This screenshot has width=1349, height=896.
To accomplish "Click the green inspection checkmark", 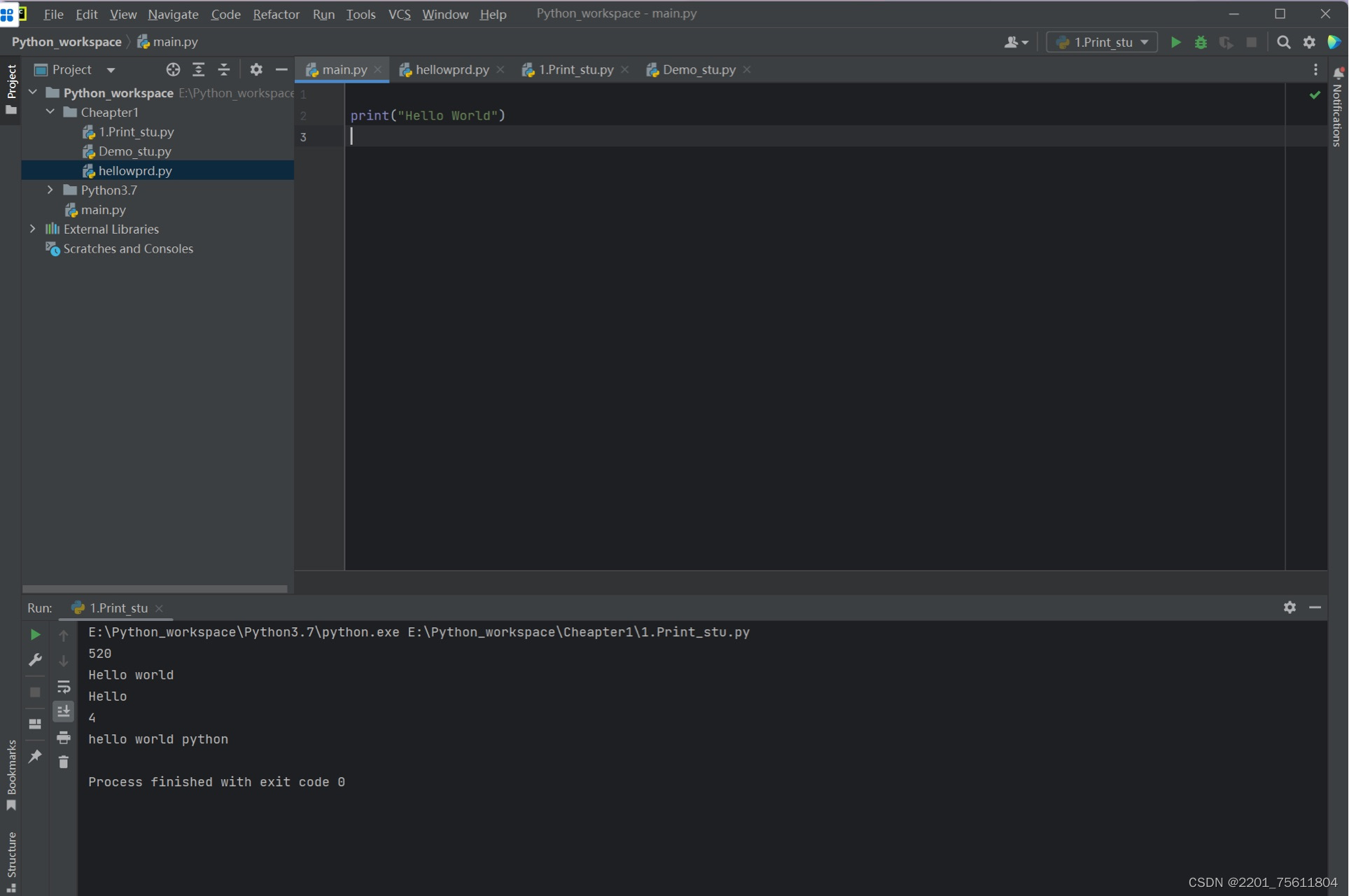I will [x=1315, y=94].
